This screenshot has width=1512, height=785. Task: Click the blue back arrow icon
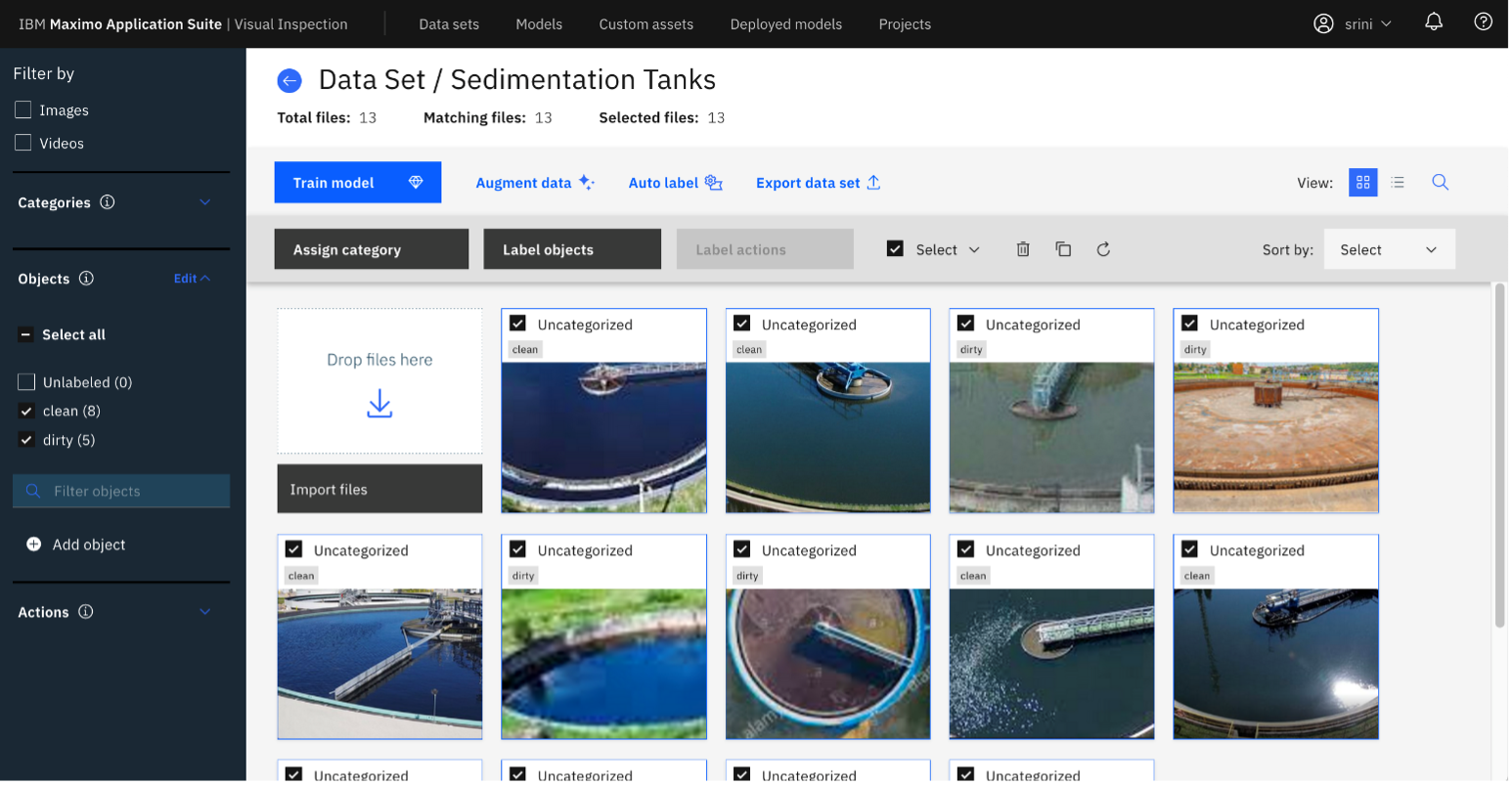click(x=289, y=81)
